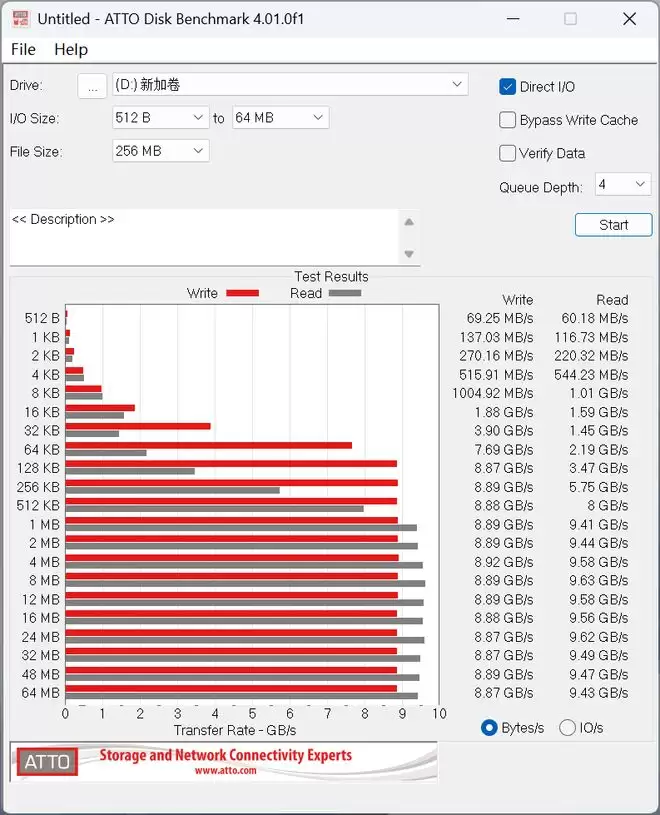Tick the Verify Data checkbox
This screenshot has width=660, height=815.
pos(508,153)
